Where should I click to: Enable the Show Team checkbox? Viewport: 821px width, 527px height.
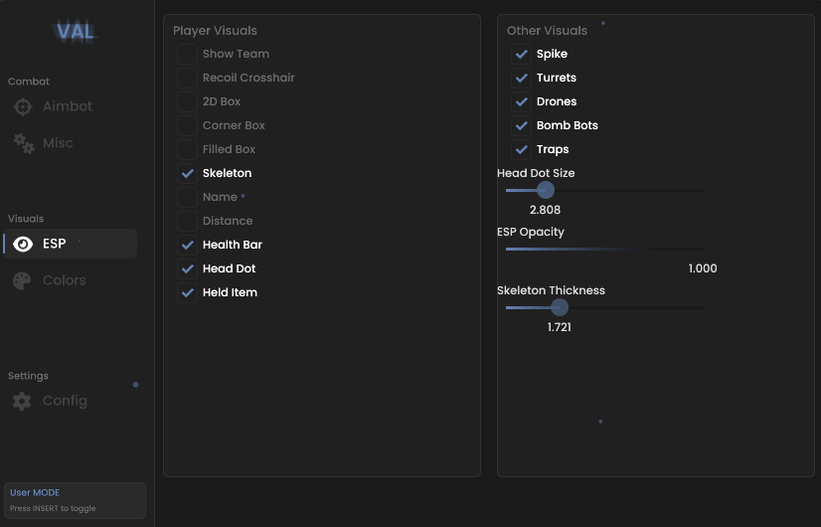(x=187, y=54)
